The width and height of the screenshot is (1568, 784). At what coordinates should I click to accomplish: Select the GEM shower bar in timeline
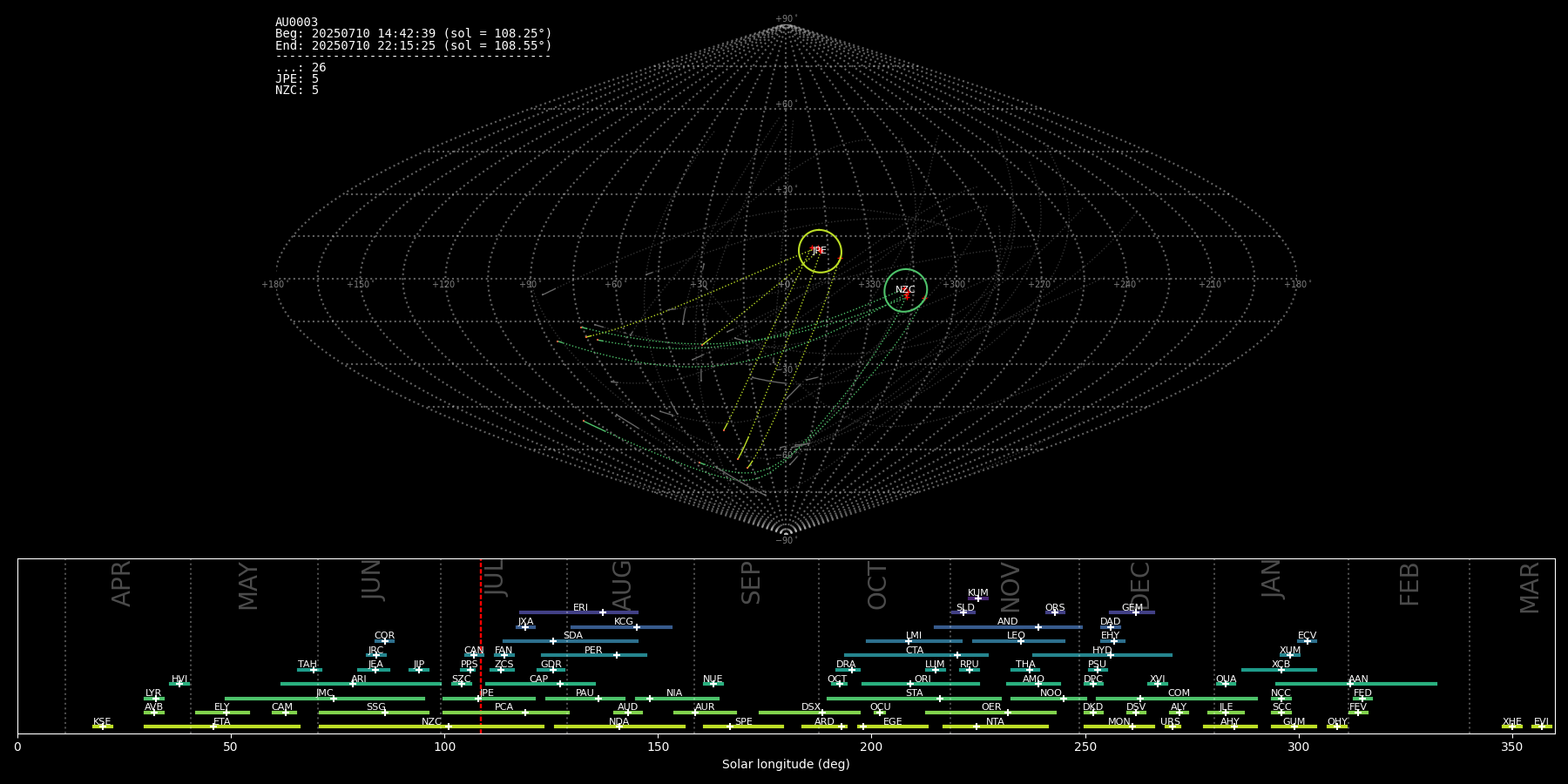coord(1132,612)
